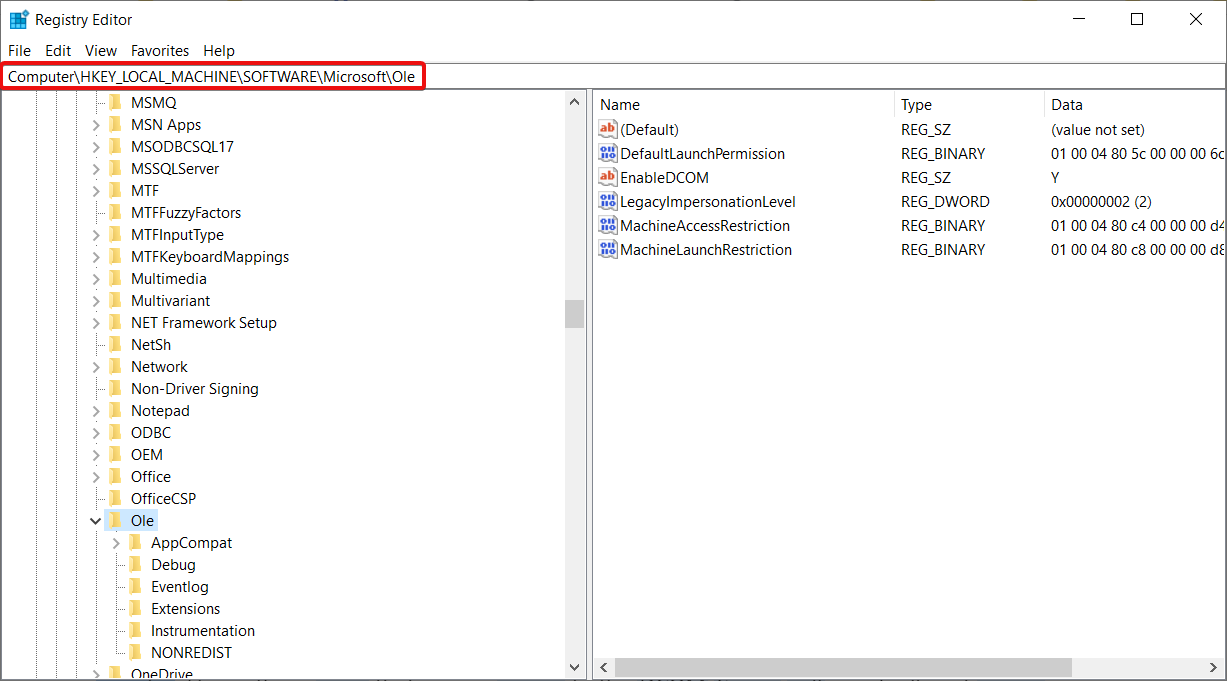Screen dimensions: 1227x681
Task: Click the REG_DWORD type cell
Action: coord(945,201)
